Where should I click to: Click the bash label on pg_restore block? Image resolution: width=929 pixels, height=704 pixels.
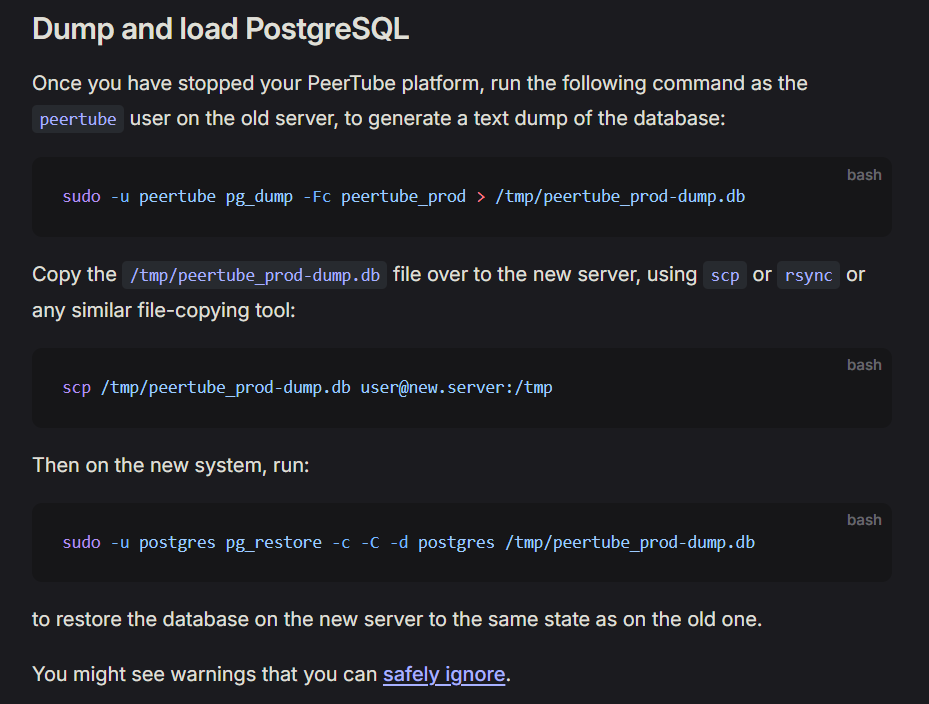point(864,520)
